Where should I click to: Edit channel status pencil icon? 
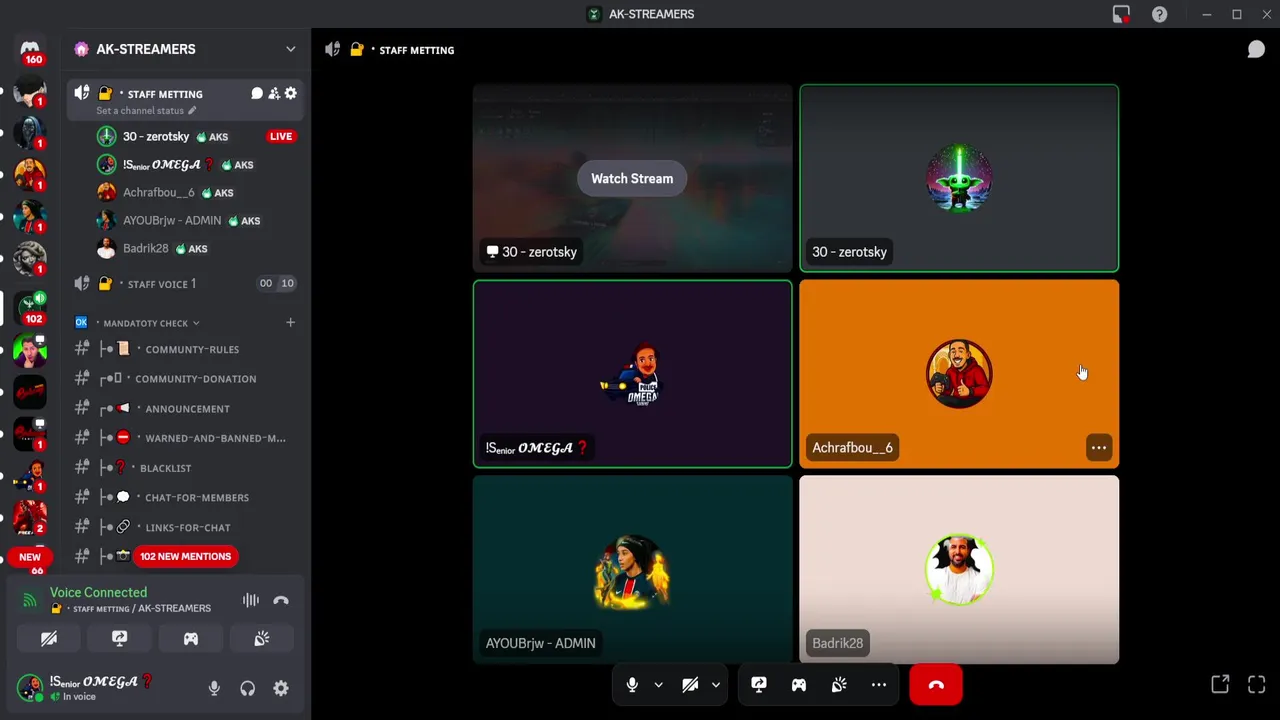click(x=192, y=111)
